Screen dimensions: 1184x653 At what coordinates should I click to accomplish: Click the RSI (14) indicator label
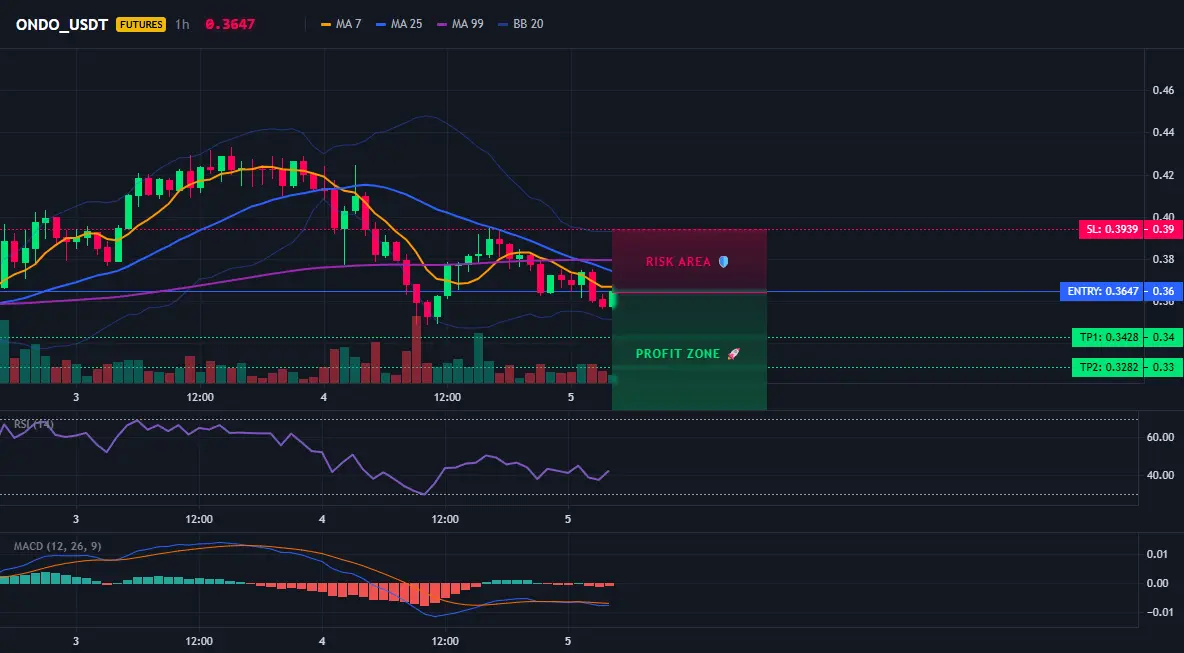tap(34, 424)
